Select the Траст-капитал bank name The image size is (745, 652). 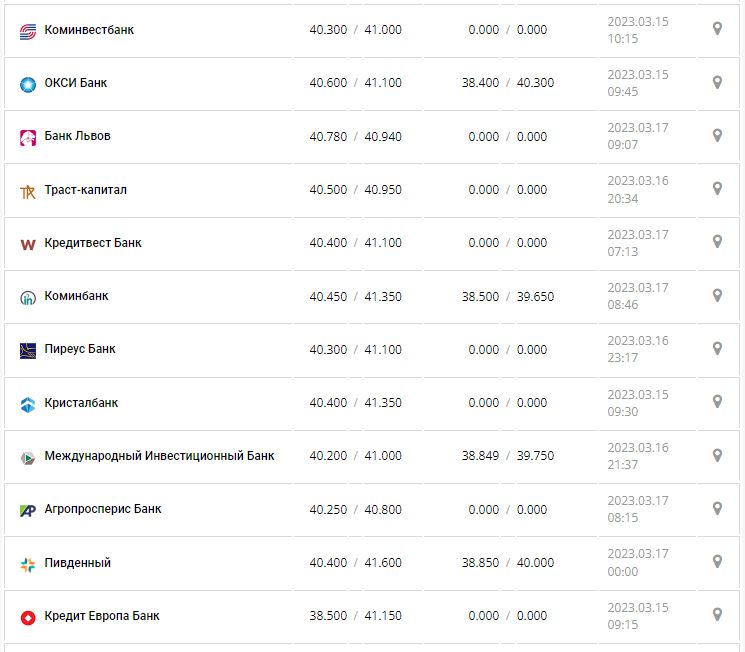tap(86, 190)
